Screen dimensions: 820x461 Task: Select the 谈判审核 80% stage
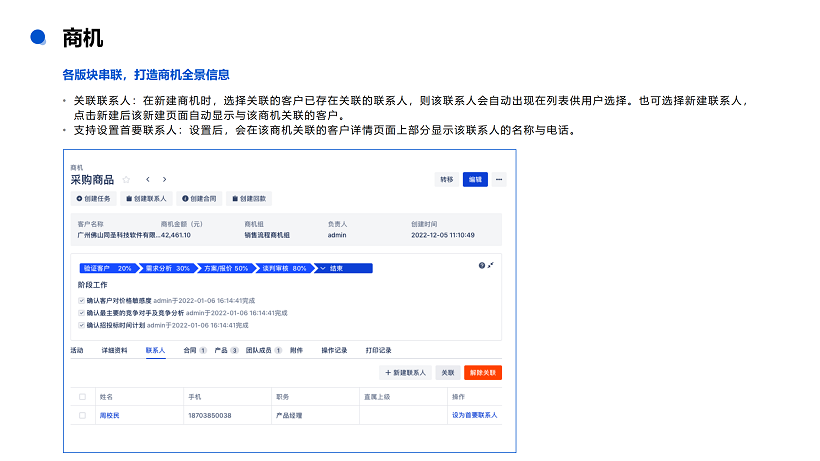(x=284, y=268)
